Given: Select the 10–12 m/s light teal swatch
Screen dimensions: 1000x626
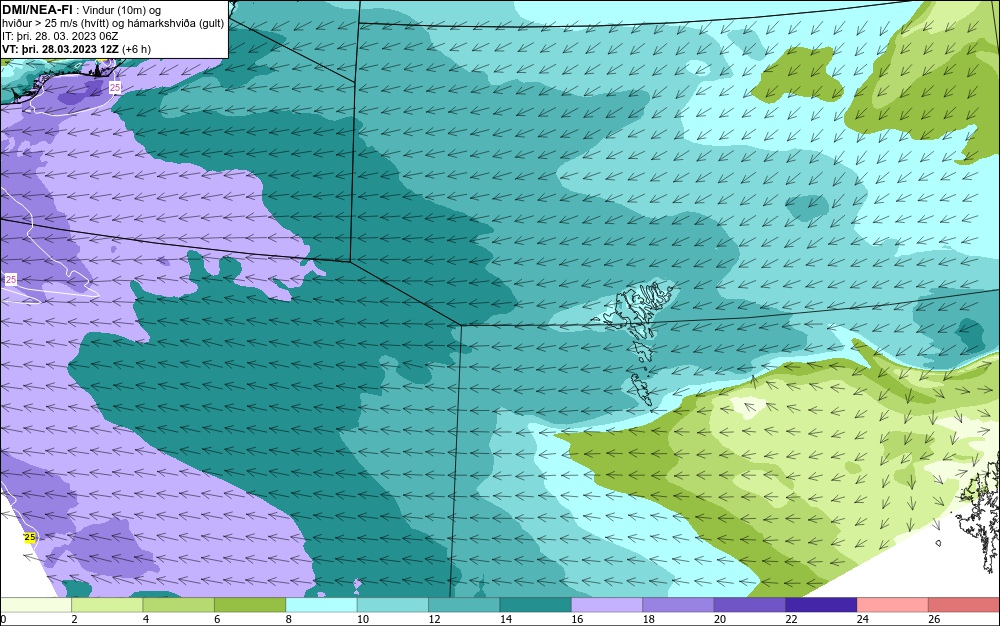Looking at the screenshot, I should click(x=393, y=605).
